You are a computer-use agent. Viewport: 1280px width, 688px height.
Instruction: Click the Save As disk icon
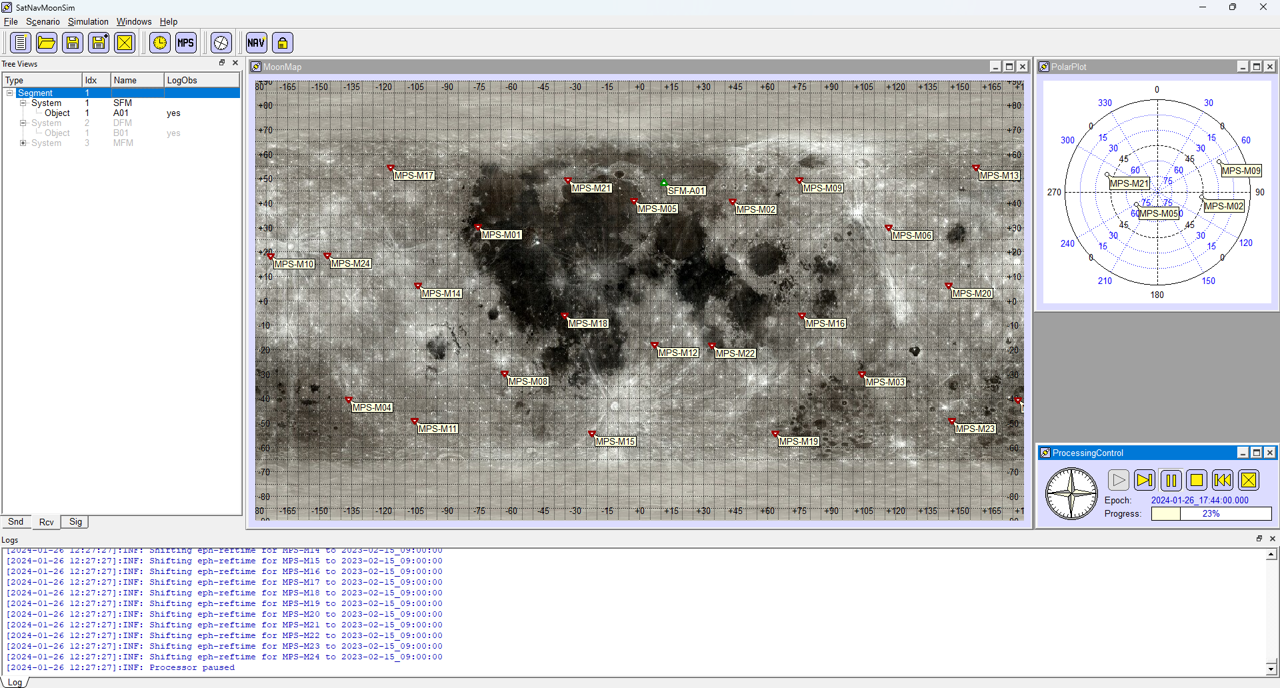point(98,42)
